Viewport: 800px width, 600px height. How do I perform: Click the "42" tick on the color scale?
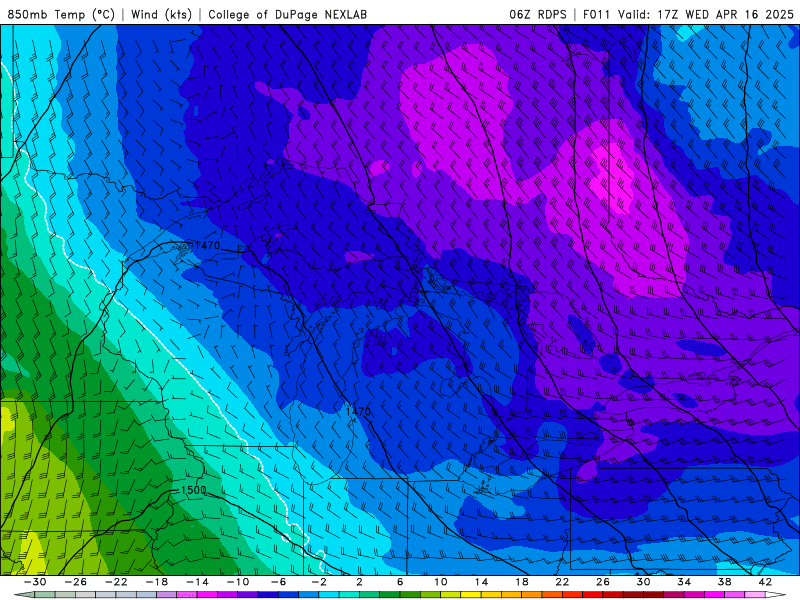(x=765, y=582)
